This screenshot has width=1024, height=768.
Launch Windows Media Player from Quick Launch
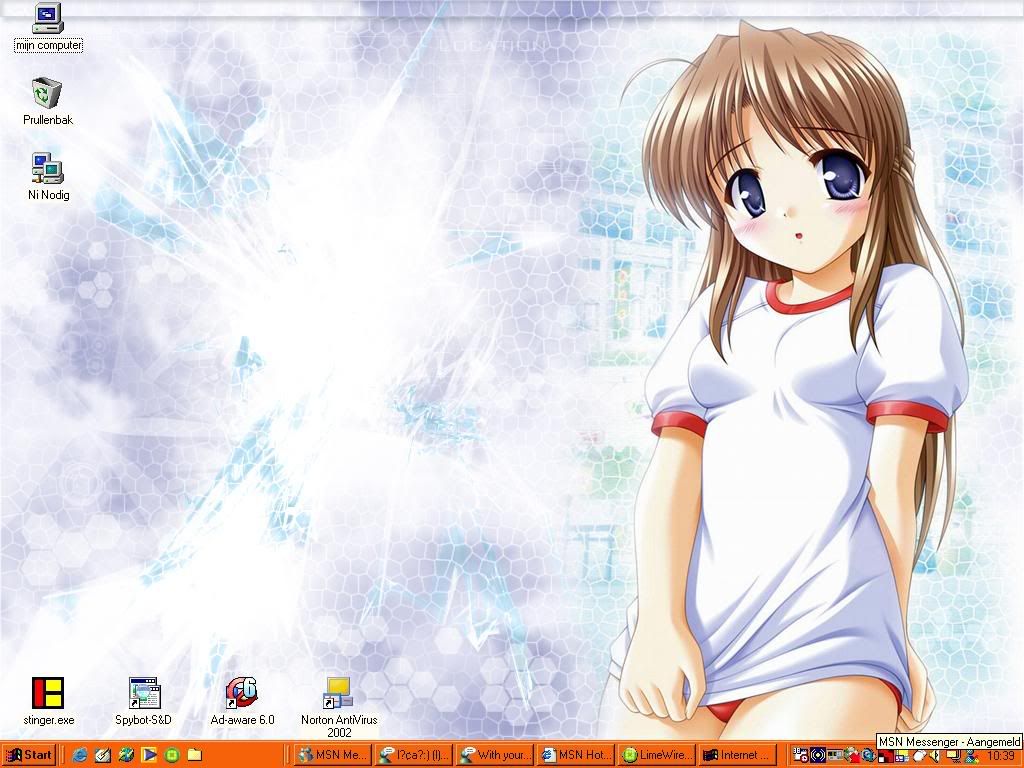pyautogui.click(x=150, y=755)
